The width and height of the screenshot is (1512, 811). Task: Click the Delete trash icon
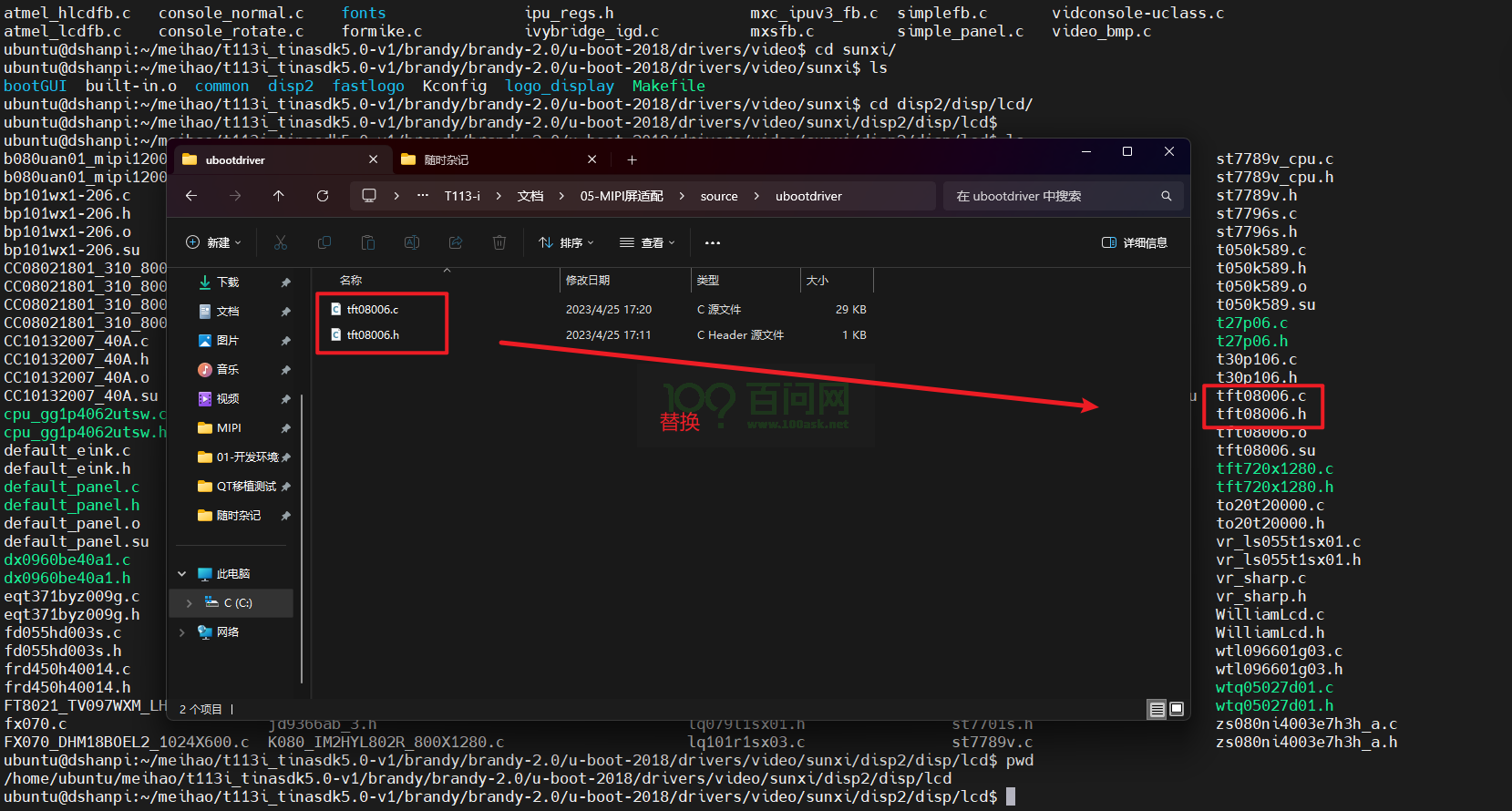[x=499, y=242]
